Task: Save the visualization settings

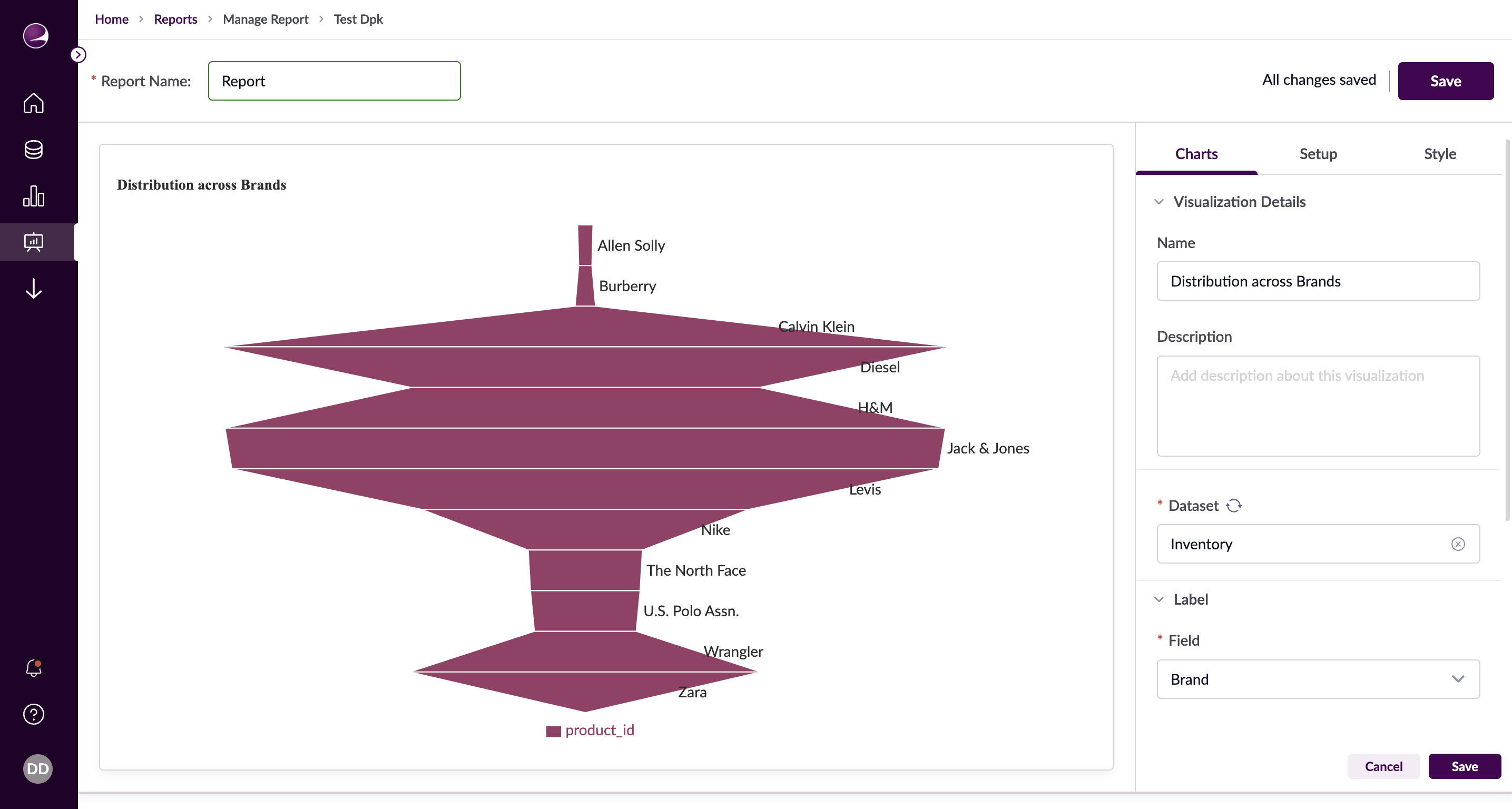Action: click(1464, 766)
